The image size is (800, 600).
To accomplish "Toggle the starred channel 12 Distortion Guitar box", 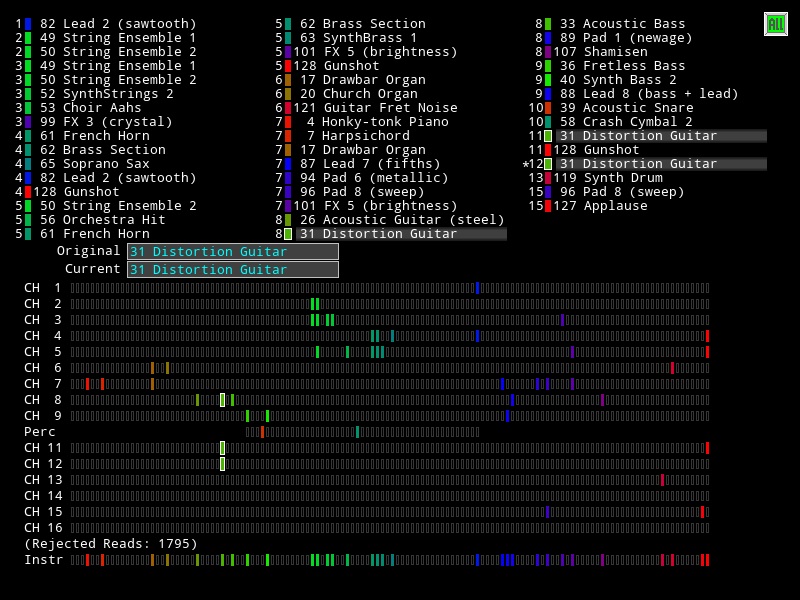I will [x=548, y=164].
